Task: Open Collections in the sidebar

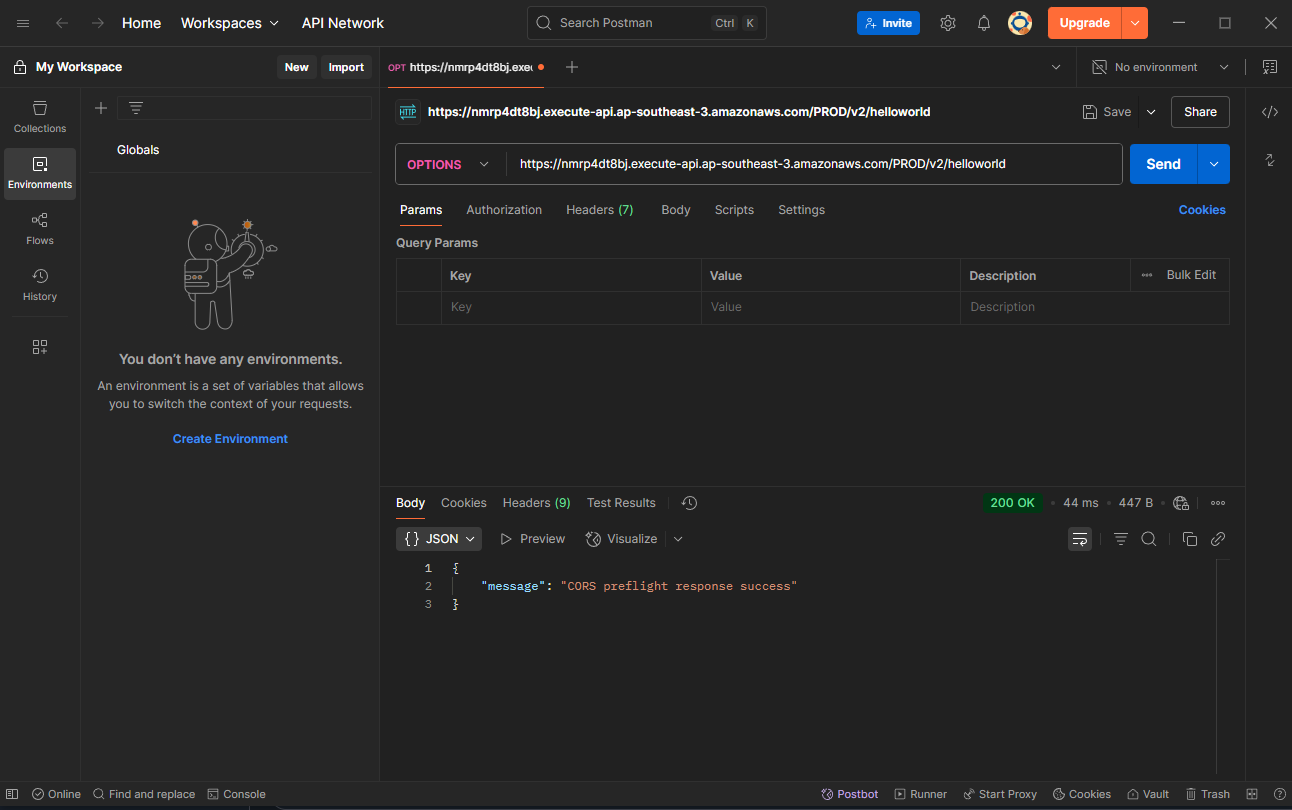Action: pos(40,116)
